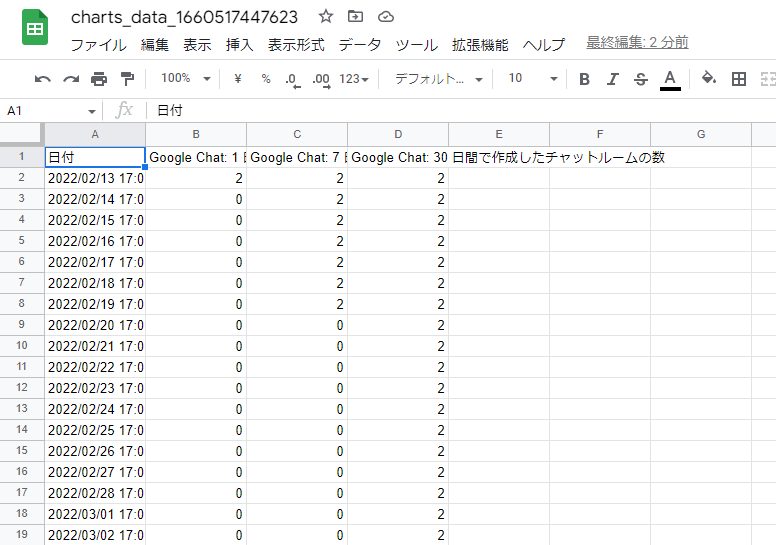
Task: Check the cloud save status icon
Action: point(386,17)
